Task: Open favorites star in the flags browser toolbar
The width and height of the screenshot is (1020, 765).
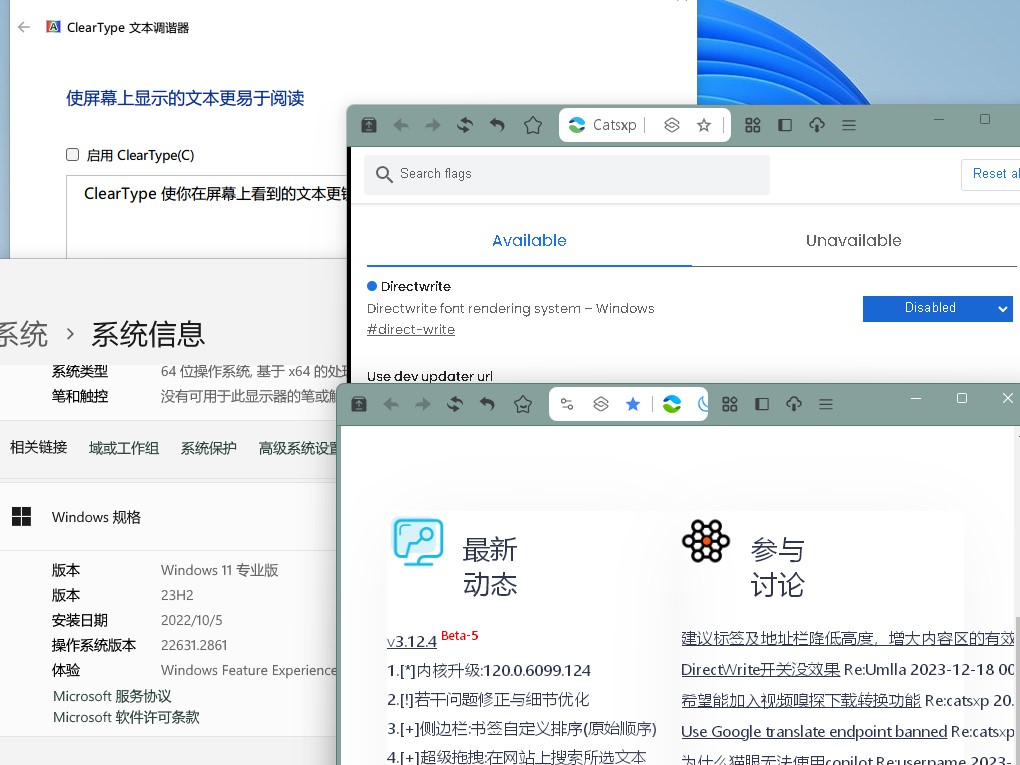Action: (533, 125)
